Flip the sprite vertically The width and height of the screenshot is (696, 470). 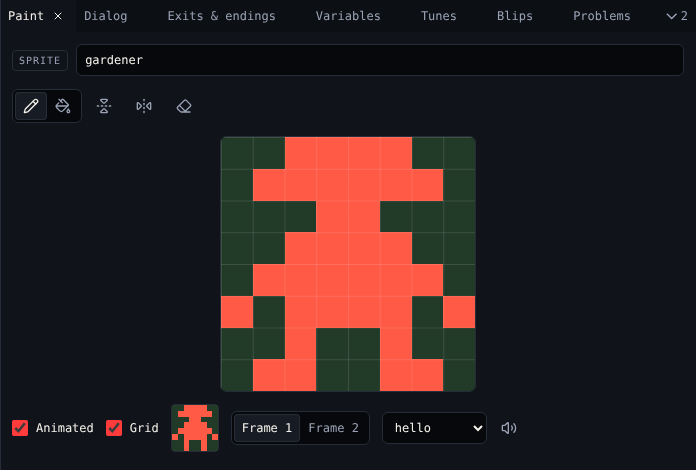[104, 106]
